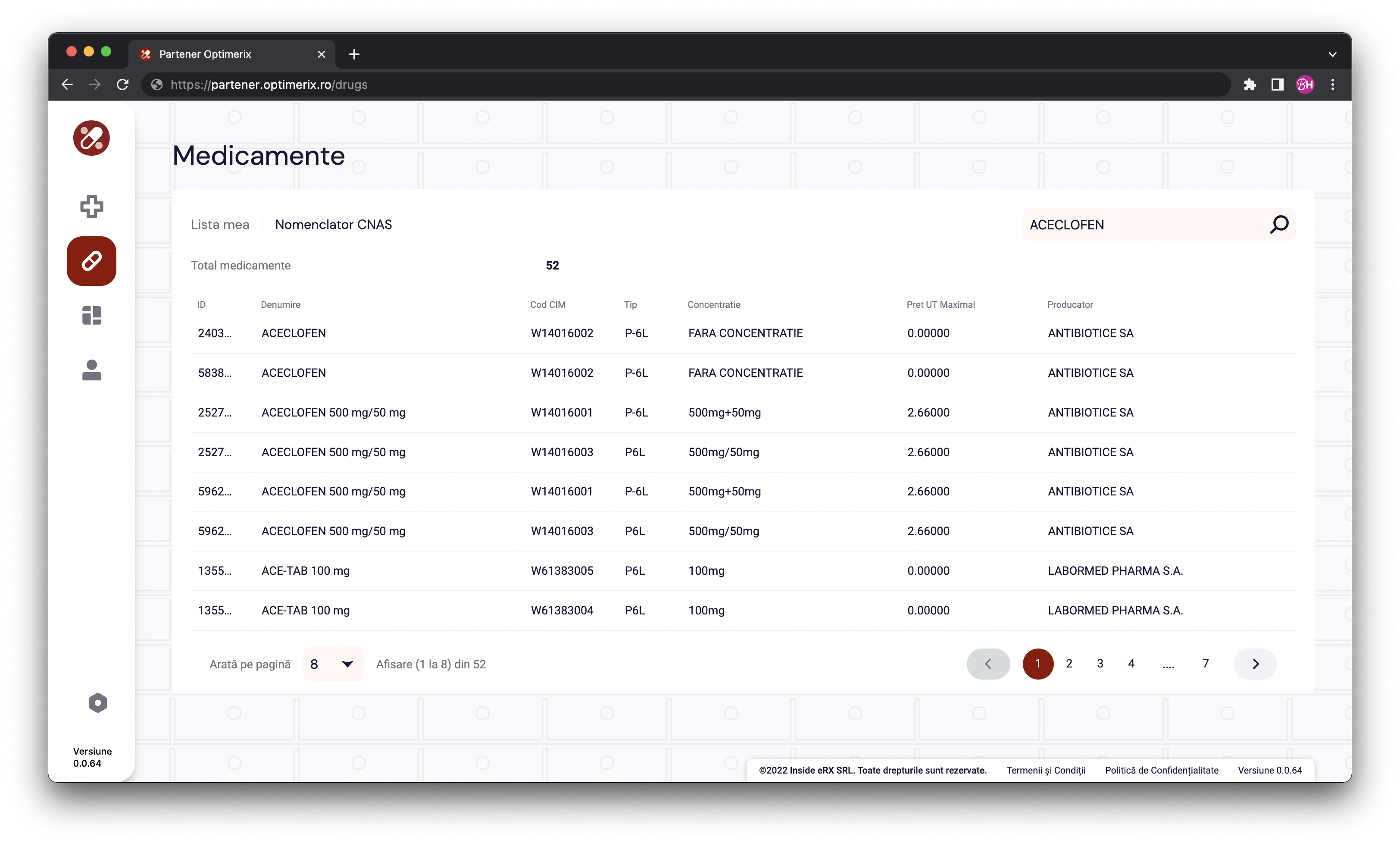The height and width of the screenshot is (846, 1400).
Task: Open the pharmacy cross section in sidebar
Action: pyautogui.click(x=91, y=207)
